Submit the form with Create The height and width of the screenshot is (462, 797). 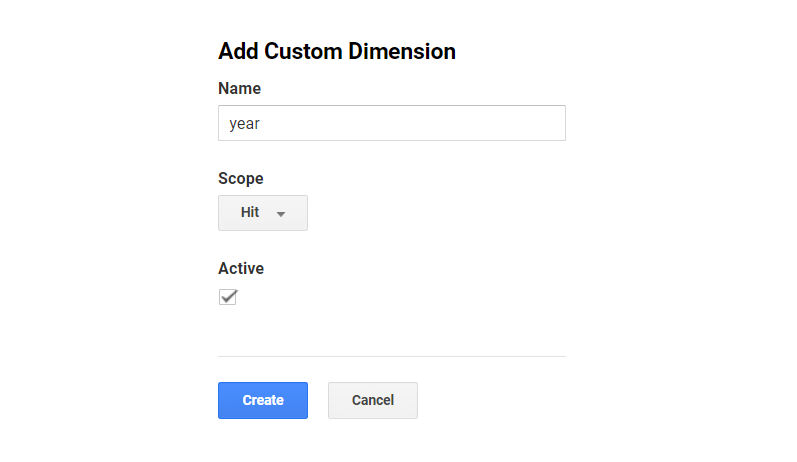click(x=263, y=401)
